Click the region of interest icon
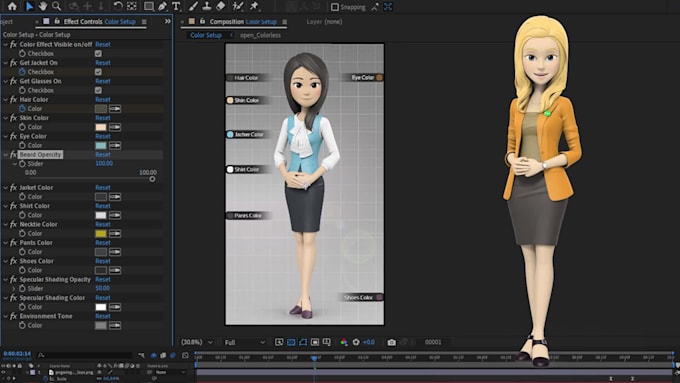680x383 pixels. (315, 342)
